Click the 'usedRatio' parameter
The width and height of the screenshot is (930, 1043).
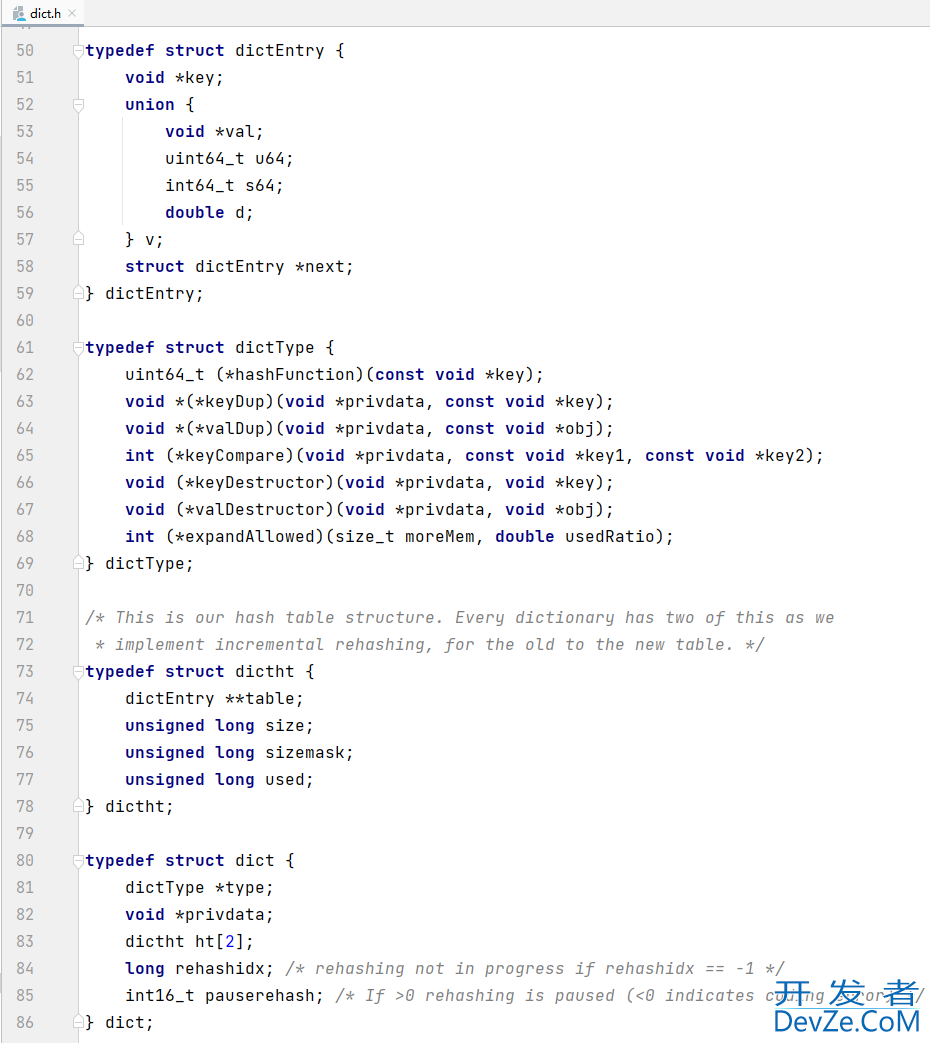coord(610,537)
